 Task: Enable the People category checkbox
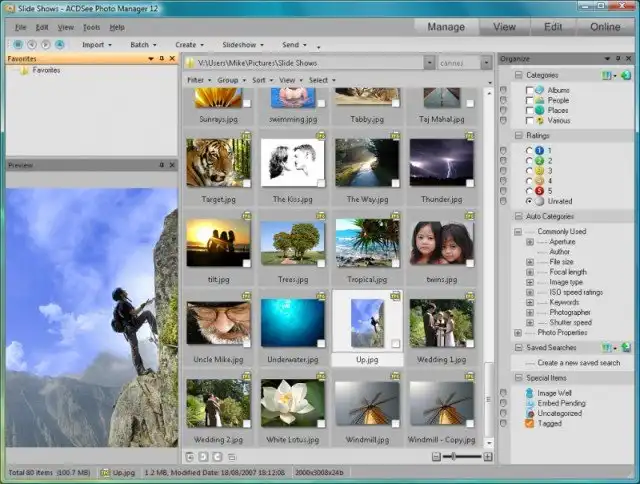click(530, 100)
